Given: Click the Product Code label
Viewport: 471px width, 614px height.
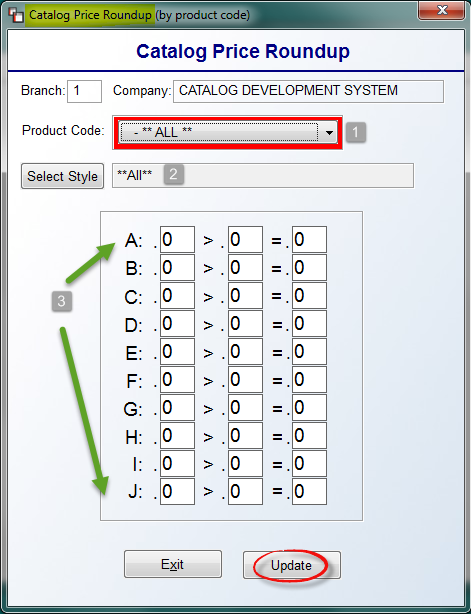Looking at the screenshot, I should [x=63, y=130].
